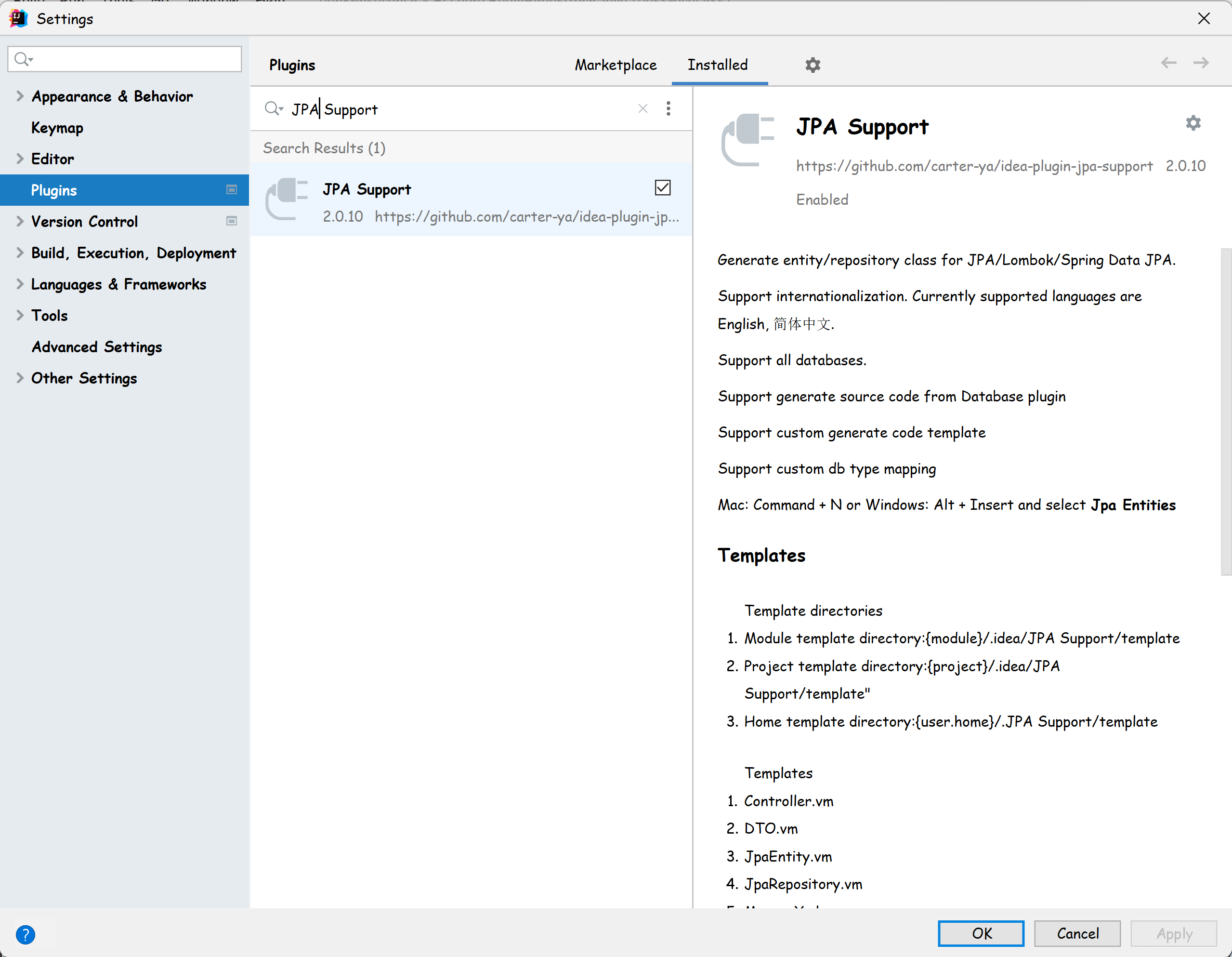This screenshot has height=957, width=1232.
Task: Open plugin search options three-dot menu
Action: [x=668, y=108]
